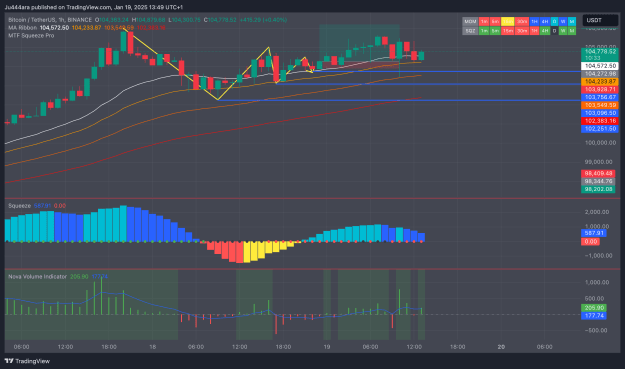
Task: Click the gray 98,344.76 price label
Action: 598,181
